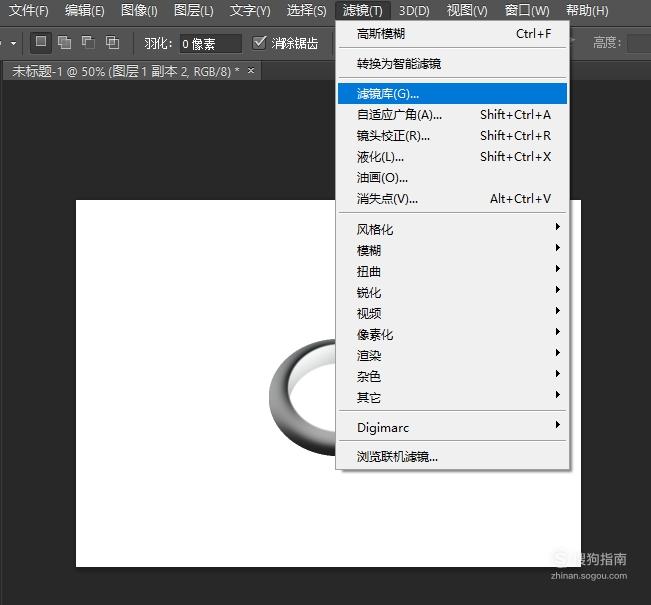The height and width of the screenshot is (605, 651).
Task: Select the Add to Selection icon
Action: pyautogui.click(x=64, y=42)
